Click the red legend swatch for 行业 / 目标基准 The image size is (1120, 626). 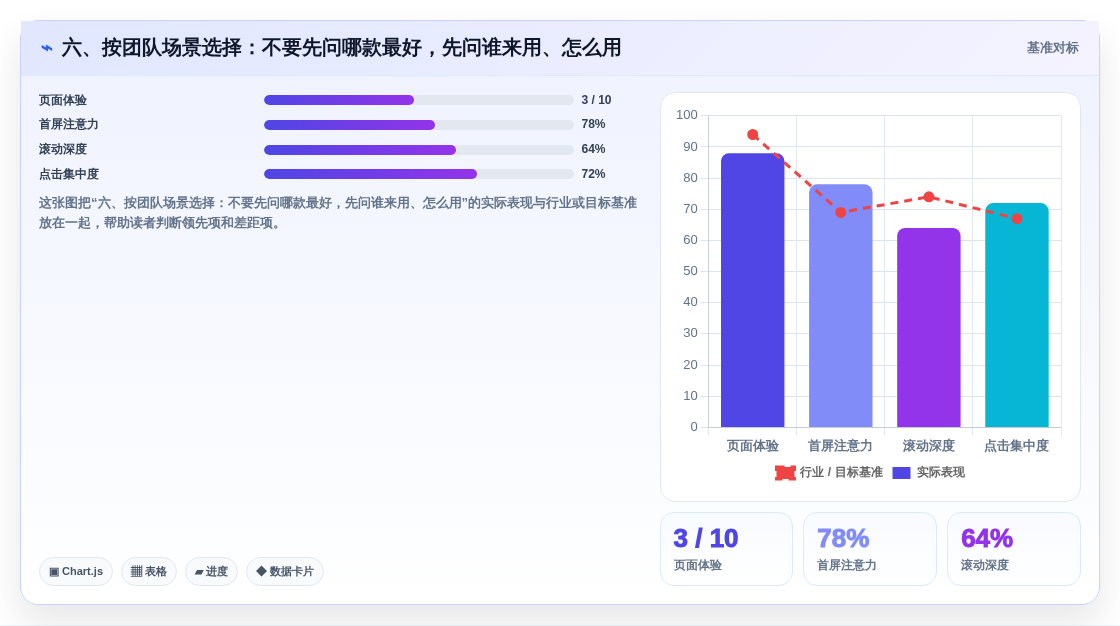point(785,473)
